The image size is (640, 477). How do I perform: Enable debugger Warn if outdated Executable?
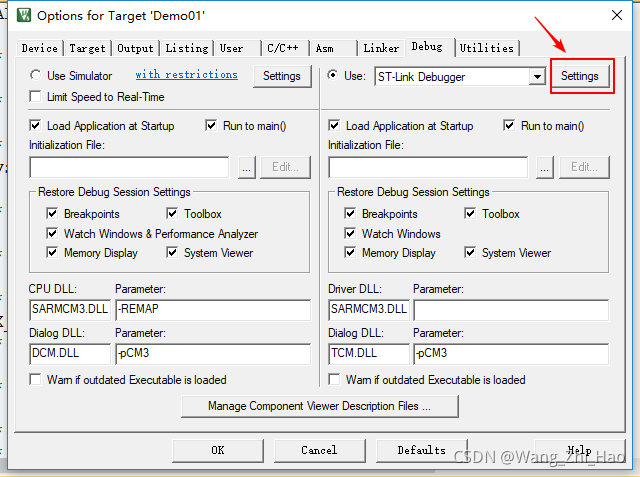pyautogui.click(x=334, y=379)
